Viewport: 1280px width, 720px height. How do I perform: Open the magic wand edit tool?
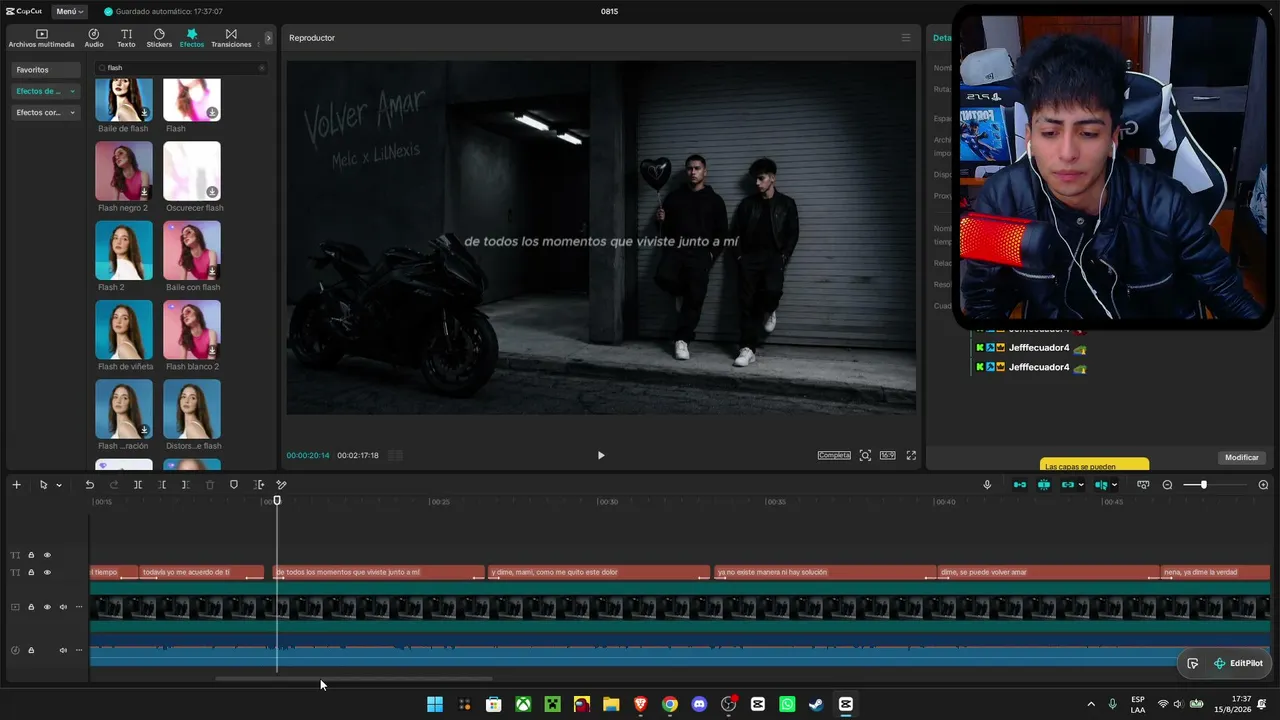(282, 485)
